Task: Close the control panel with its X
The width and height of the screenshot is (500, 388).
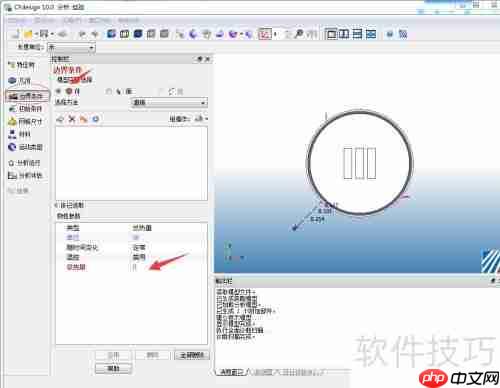Action: pos(207,59)
